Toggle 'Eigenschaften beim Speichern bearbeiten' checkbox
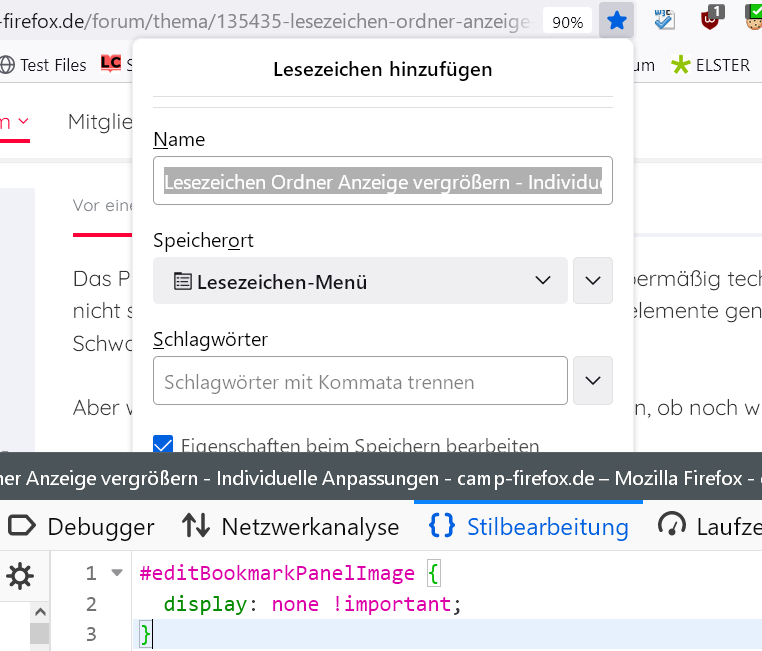Screen dimensions: 762x651 tap(163, 445)
